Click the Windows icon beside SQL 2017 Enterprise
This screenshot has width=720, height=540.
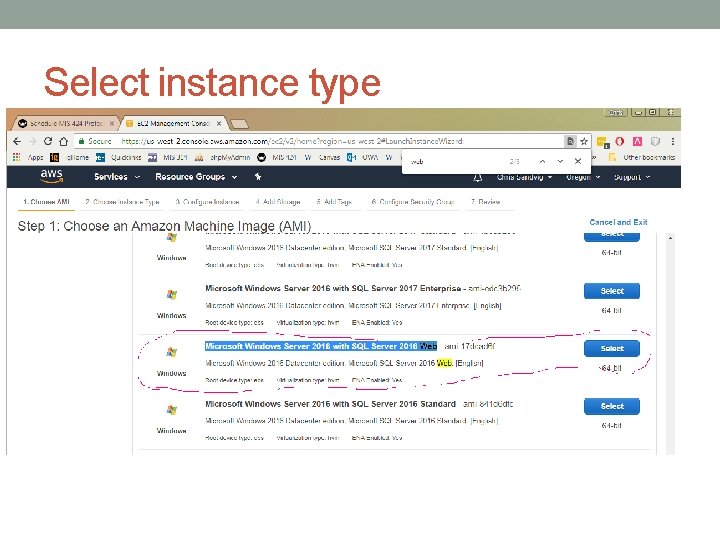tap(172, 295)
